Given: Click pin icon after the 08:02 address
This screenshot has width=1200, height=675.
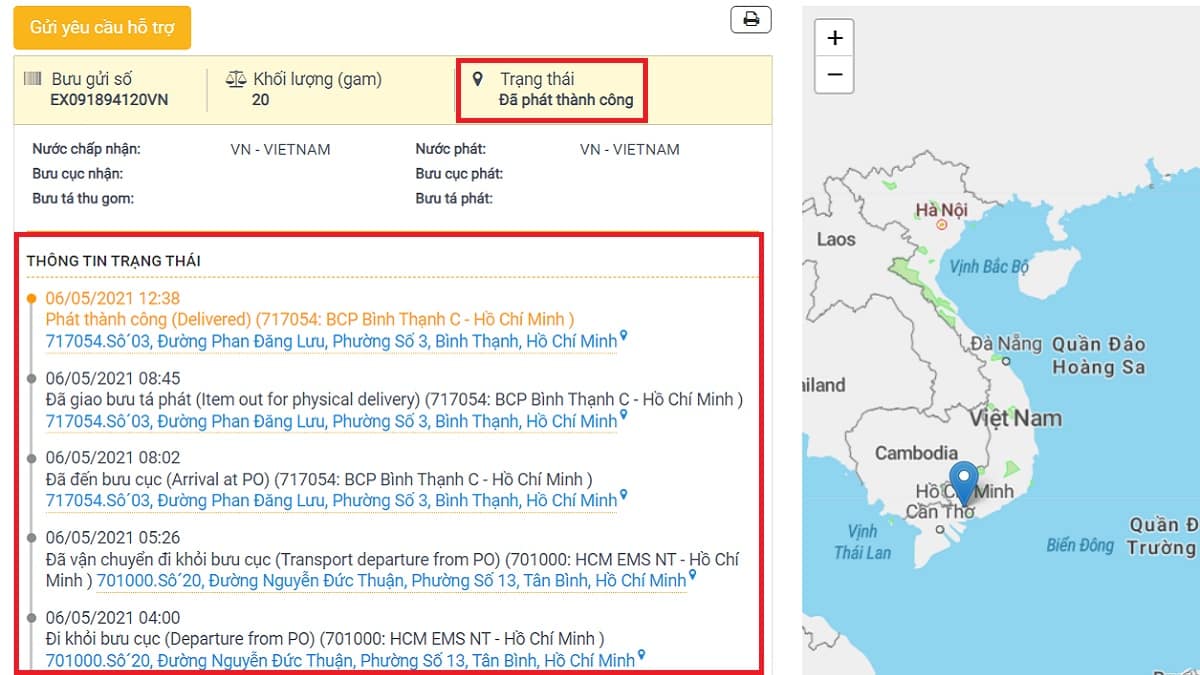Looking at the screenshot, I should point(623,495).
